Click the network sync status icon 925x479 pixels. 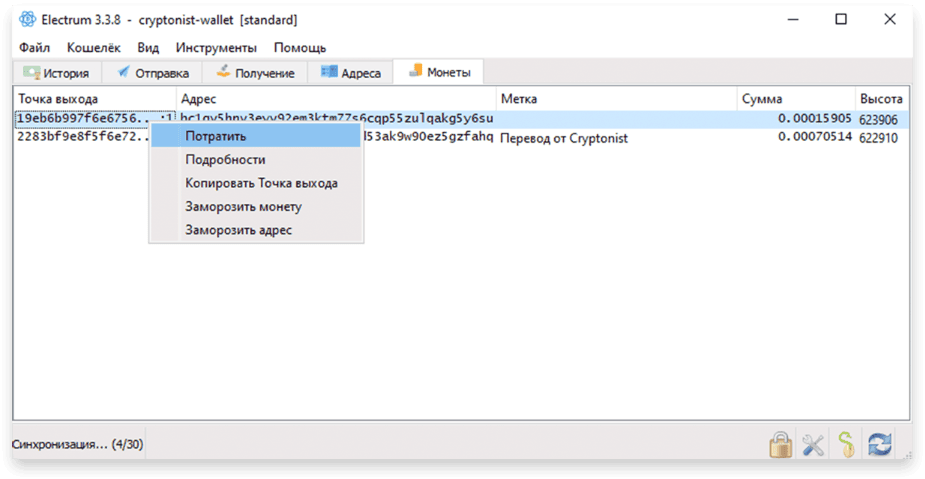tap(879, 444)
